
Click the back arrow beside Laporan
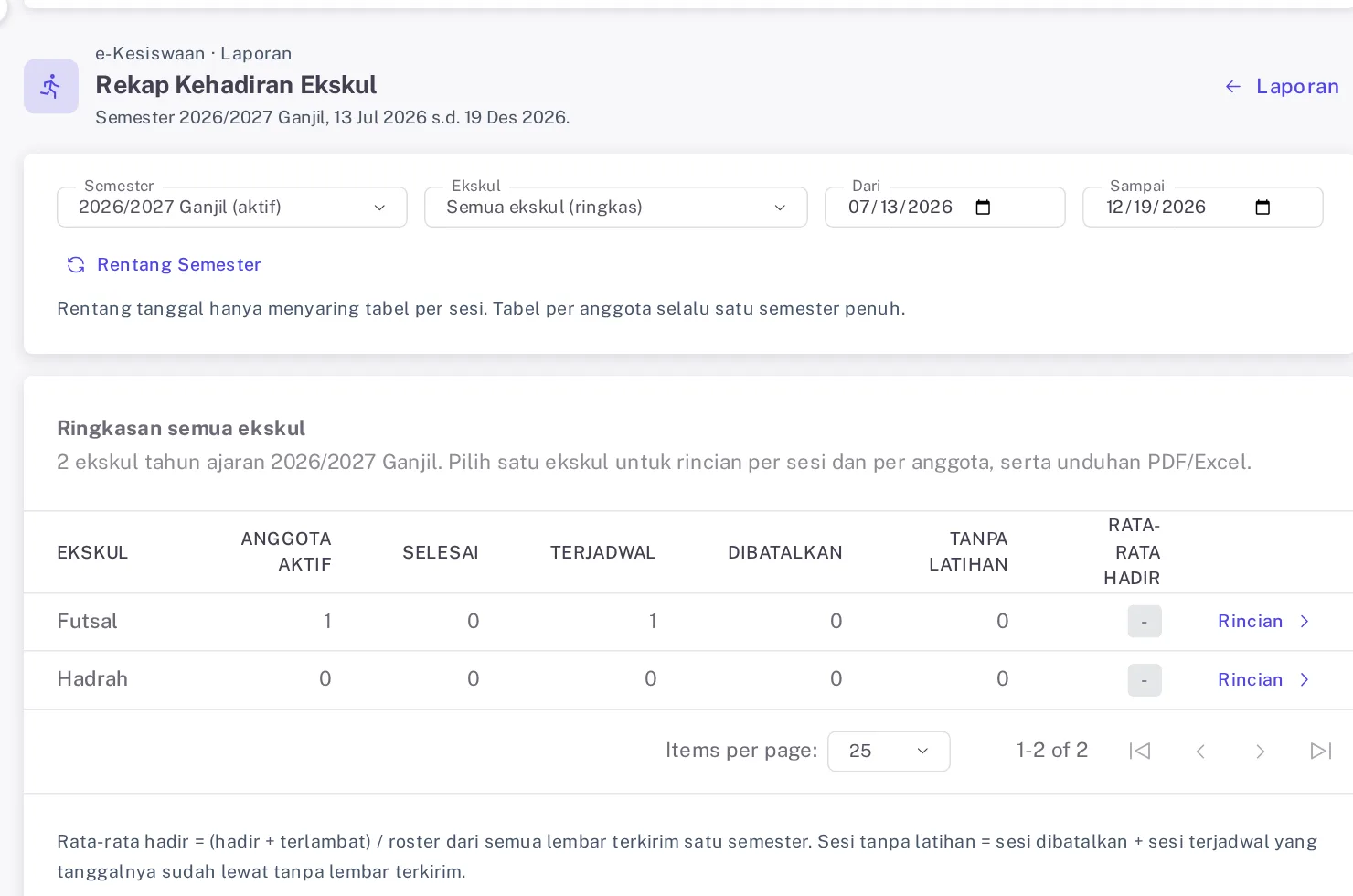tap(1233, 86)
